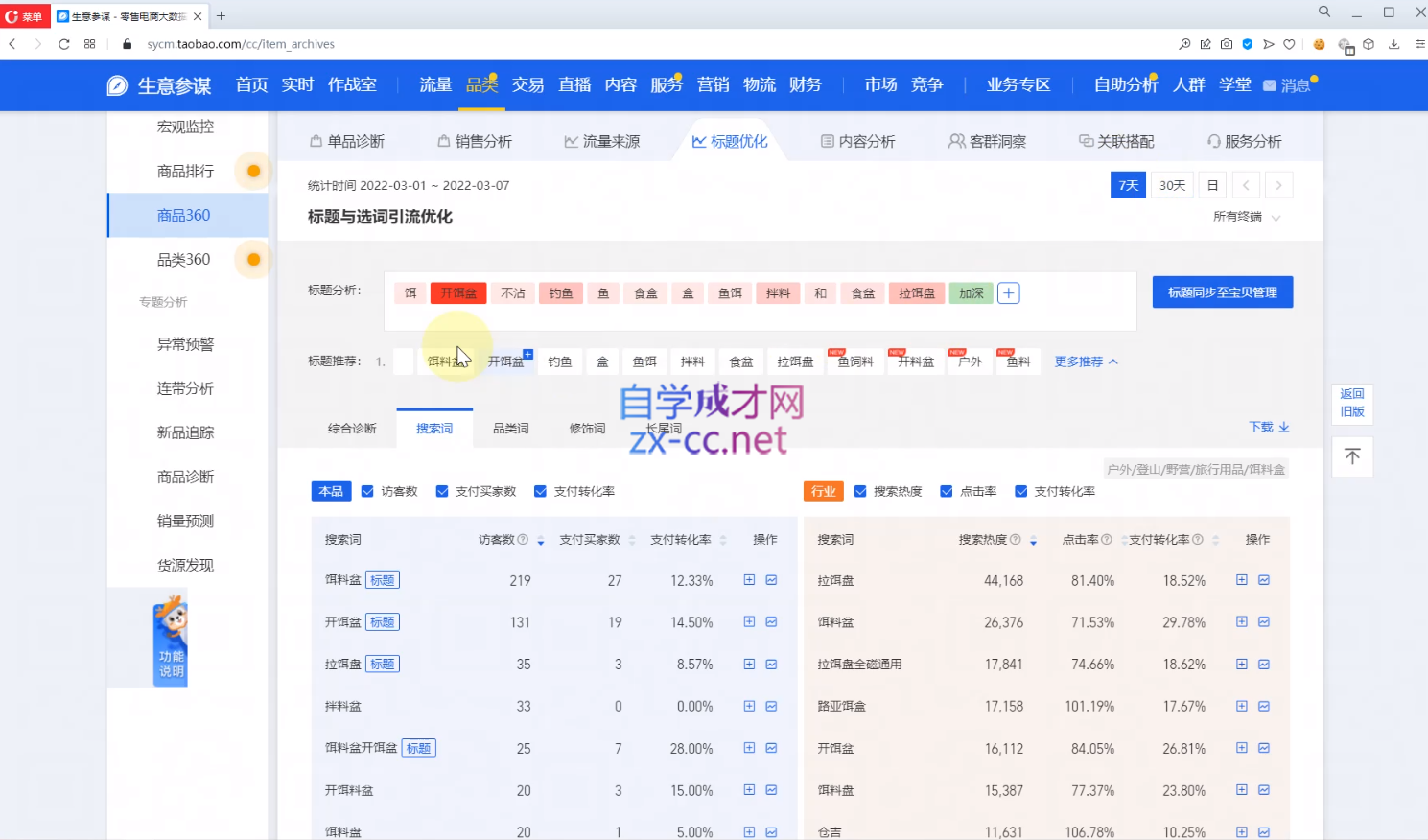Uncheck the 本品 访客数 checkbox
The width and height of the screenshot is (1428, 840).
click(367, 491)
